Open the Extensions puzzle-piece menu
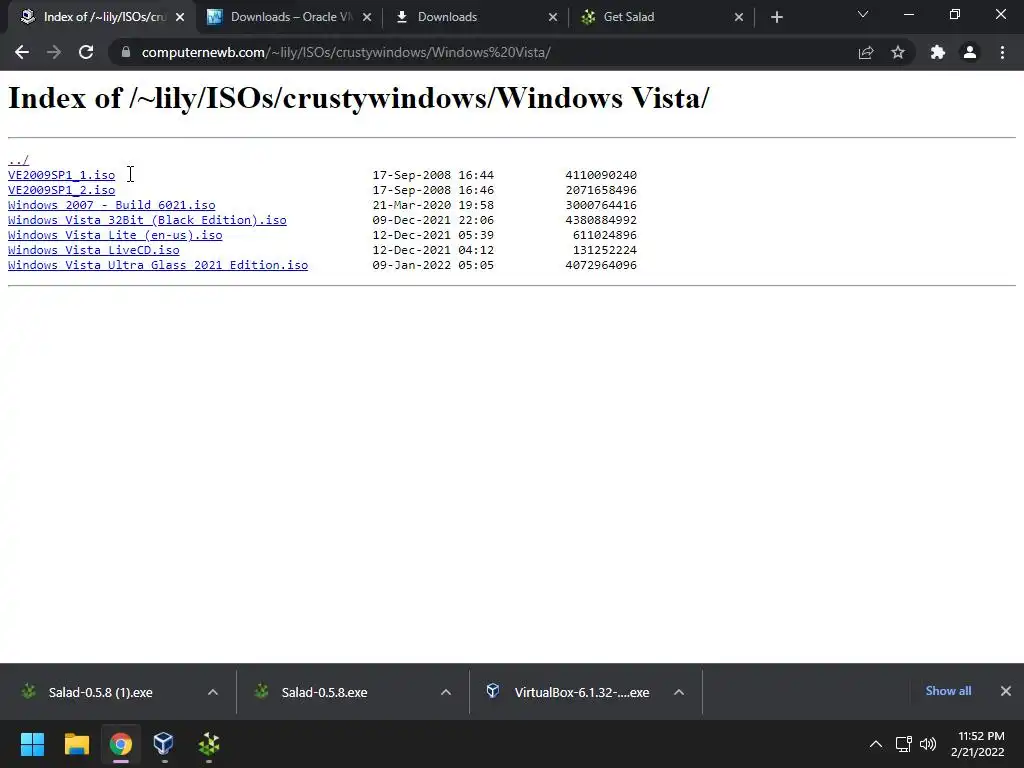This screenshot has height=768, width=1024. point(938,52)
